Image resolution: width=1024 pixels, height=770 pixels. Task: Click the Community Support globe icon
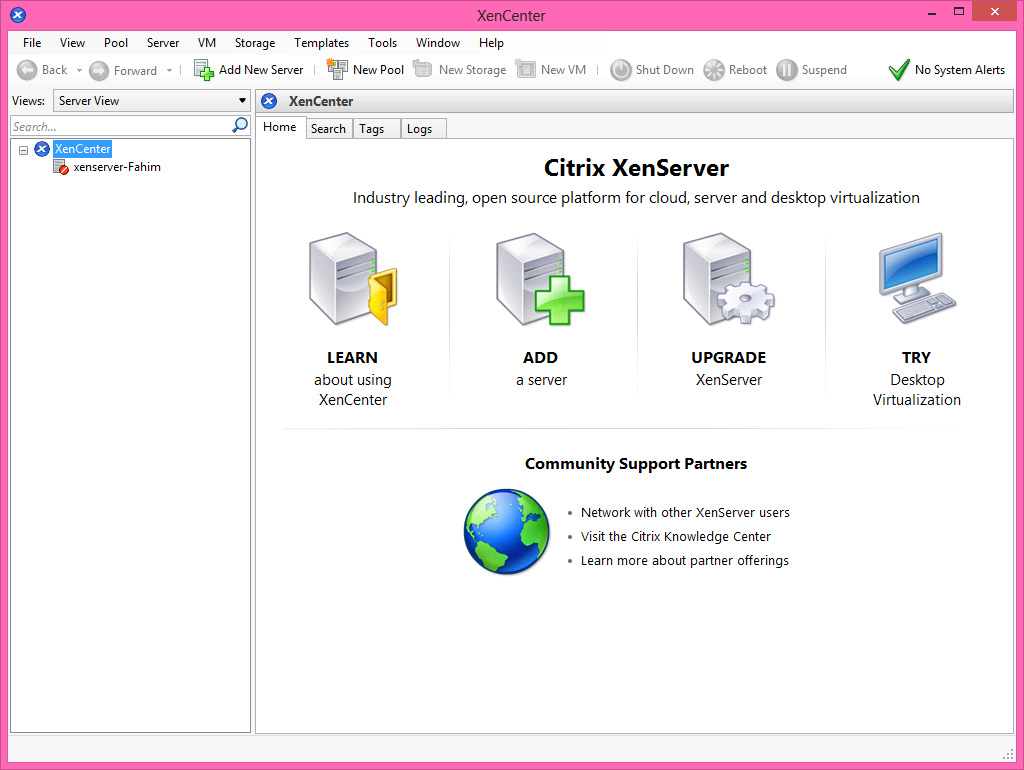click(507, 532)
